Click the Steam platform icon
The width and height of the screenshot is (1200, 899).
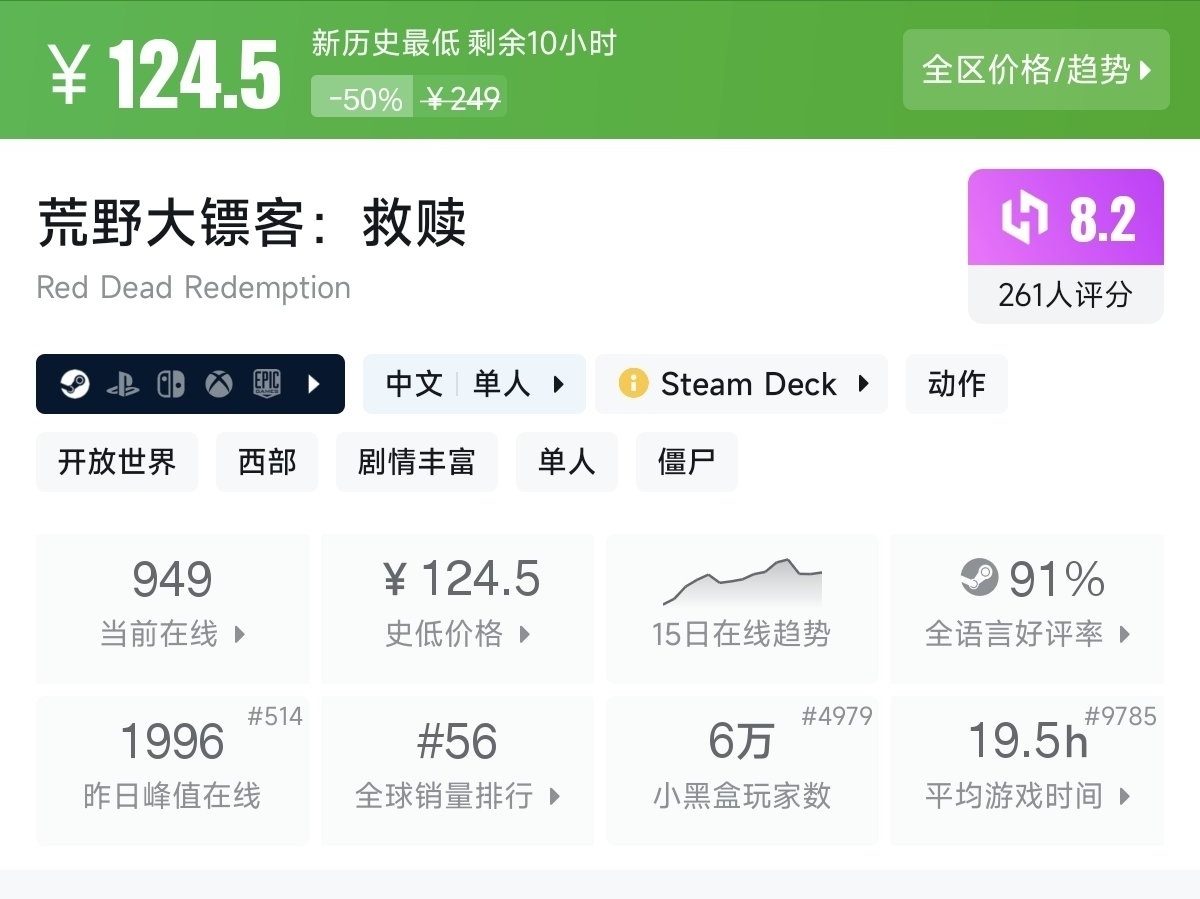pyautogui.click(x=75, y=384)
